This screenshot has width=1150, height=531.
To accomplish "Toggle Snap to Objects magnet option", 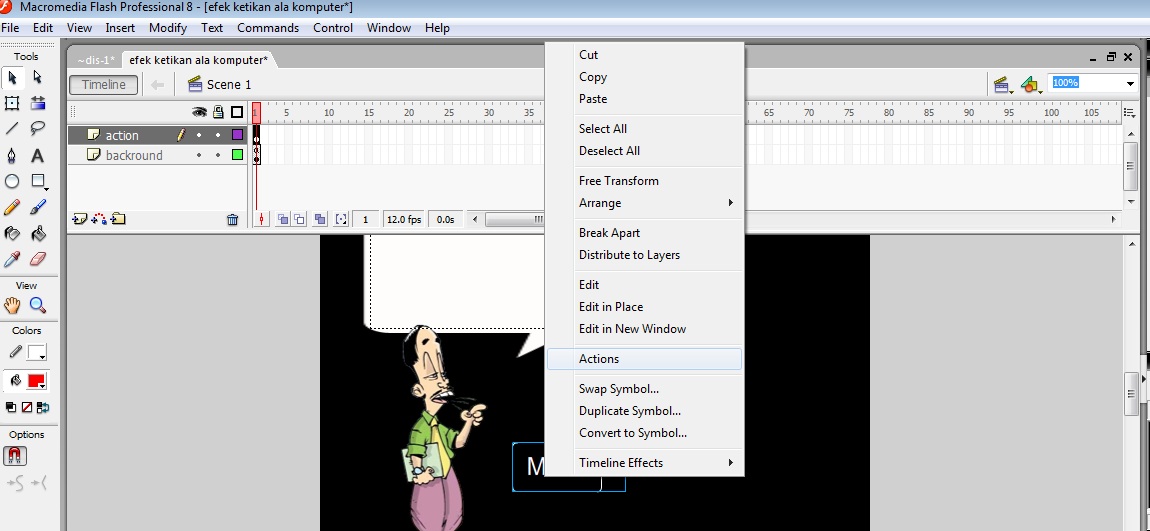I will point(15,455).
